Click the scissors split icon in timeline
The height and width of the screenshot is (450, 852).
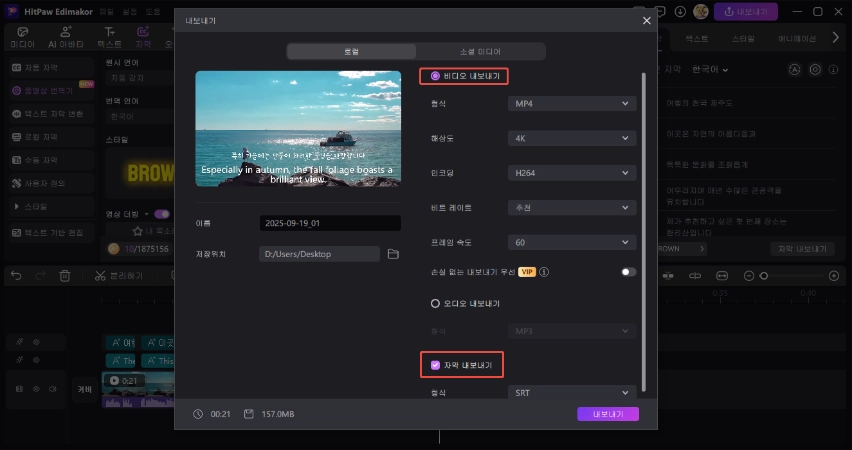click(100, 275)
